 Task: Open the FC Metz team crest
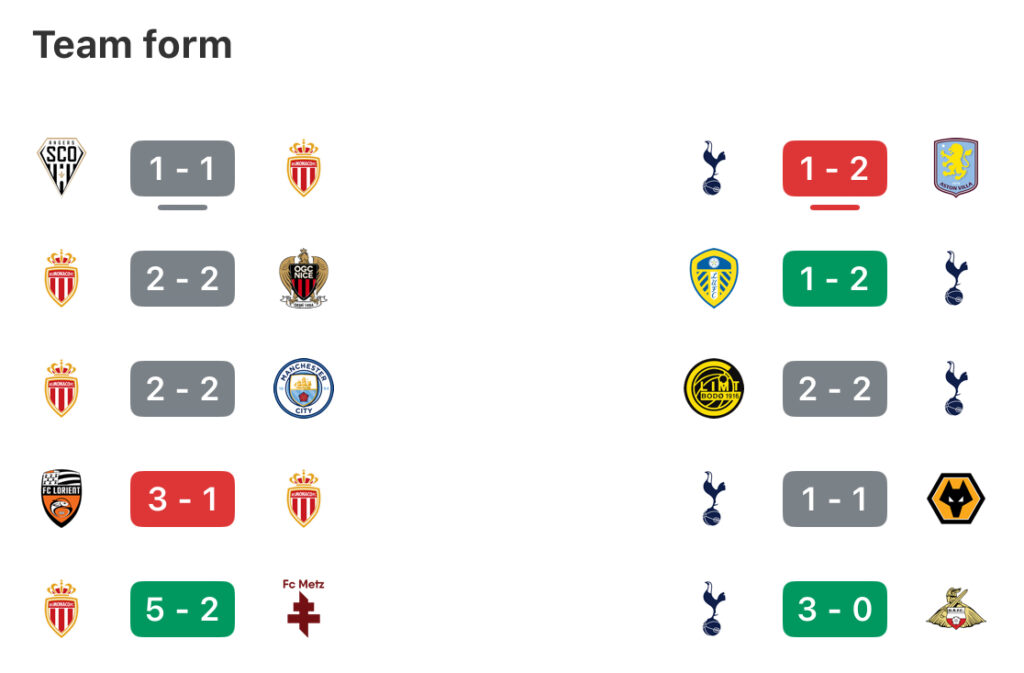(x=303, y=607)
